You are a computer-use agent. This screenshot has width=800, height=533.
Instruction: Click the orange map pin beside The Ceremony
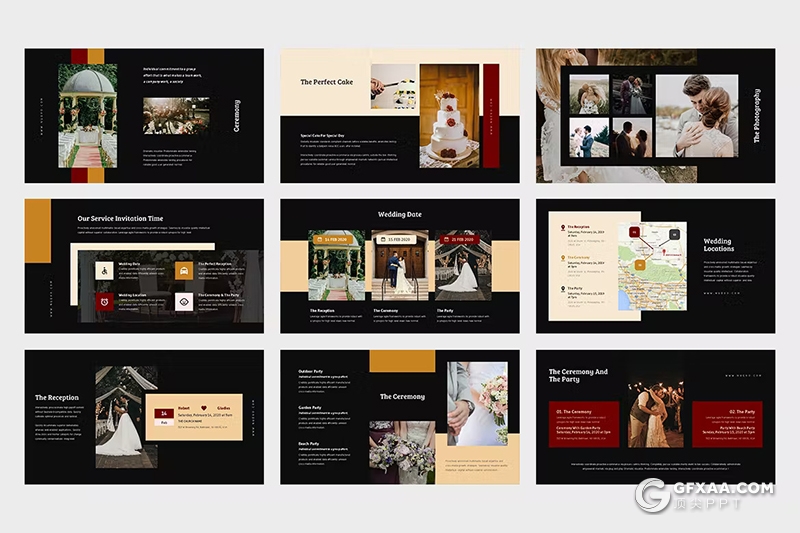click(x=562, y=258)
